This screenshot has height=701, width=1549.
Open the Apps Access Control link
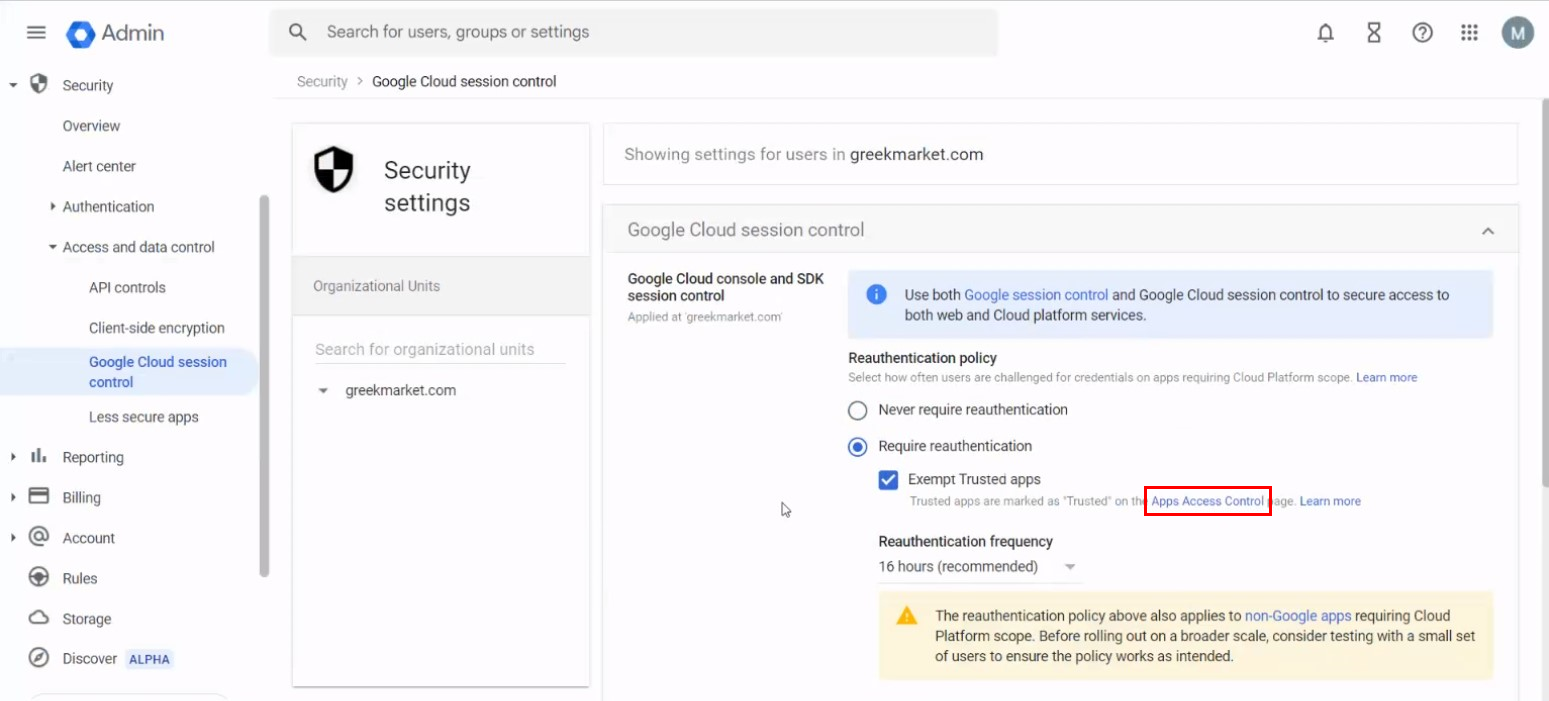[1207, 501]
